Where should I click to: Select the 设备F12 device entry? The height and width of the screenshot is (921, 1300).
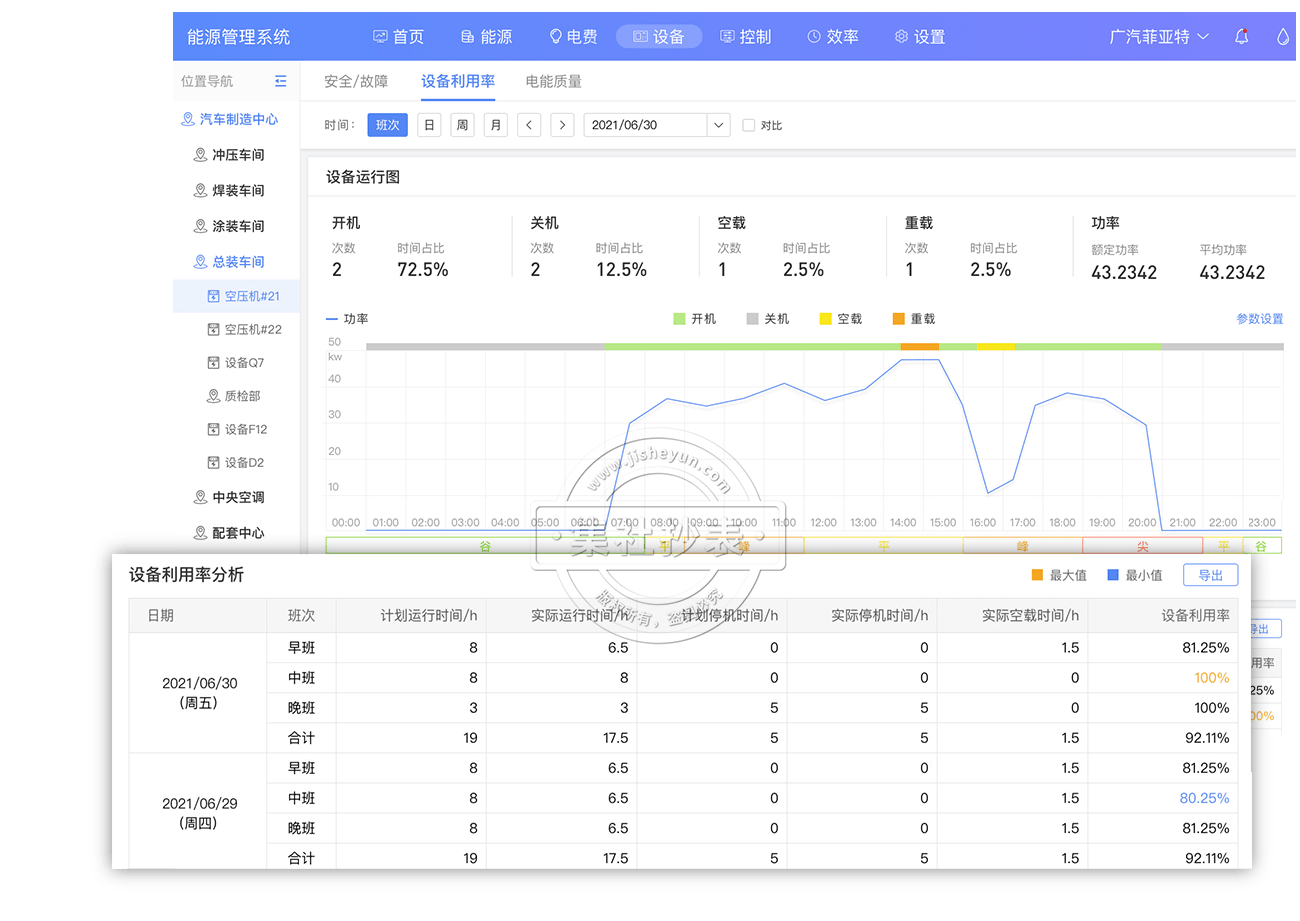[x=245, y=429]
